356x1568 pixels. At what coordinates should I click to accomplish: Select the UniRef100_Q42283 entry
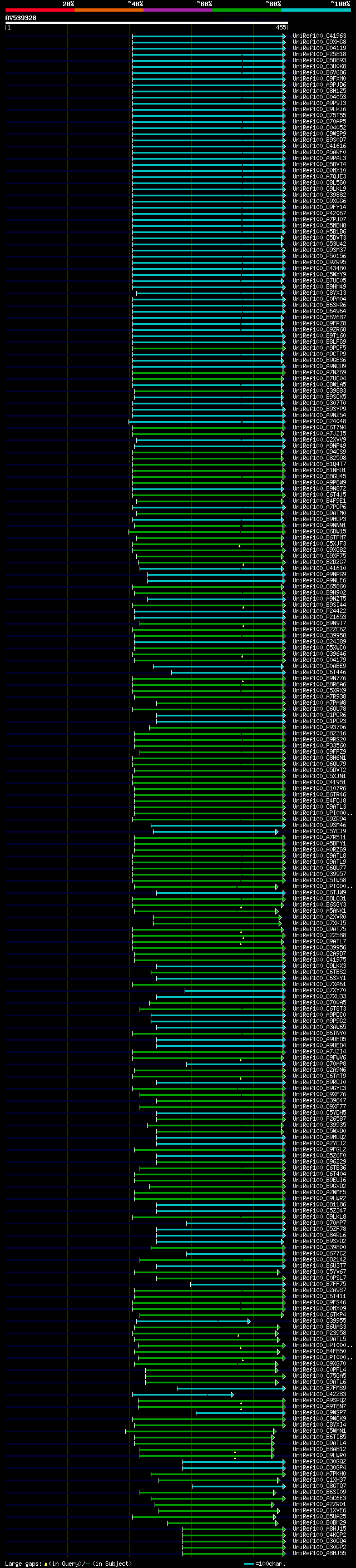tap(319, 1394)
